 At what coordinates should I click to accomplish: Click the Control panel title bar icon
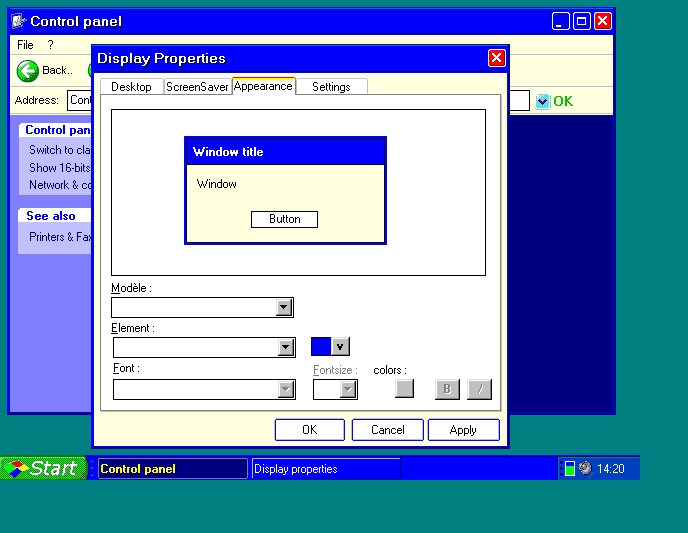tap(18, 21)
